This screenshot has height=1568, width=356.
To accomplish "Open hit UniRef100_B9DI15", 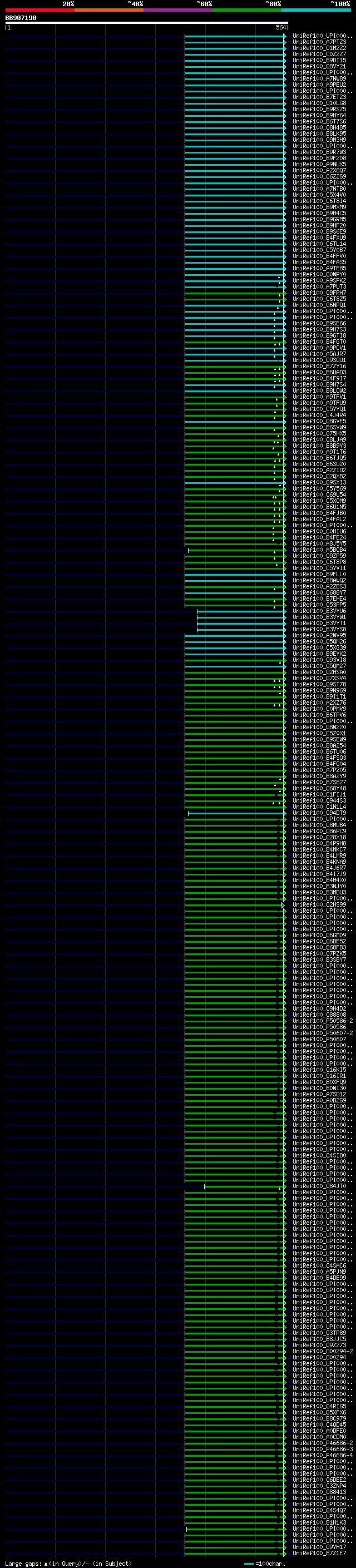I will tap(319, 60).
